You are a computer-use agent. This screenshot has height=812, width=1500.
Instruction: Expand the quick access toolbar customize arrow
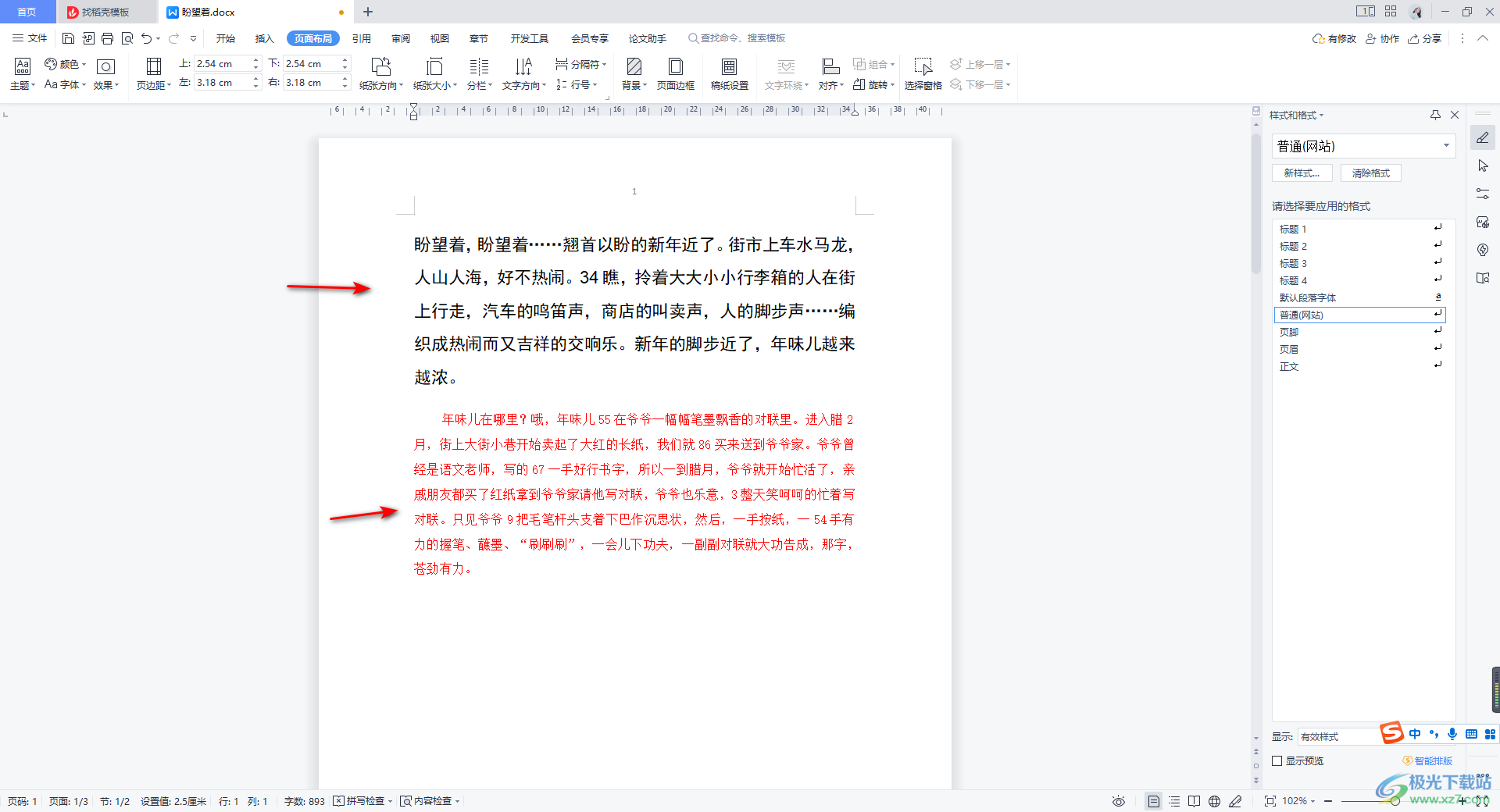(x=193, y=38)
